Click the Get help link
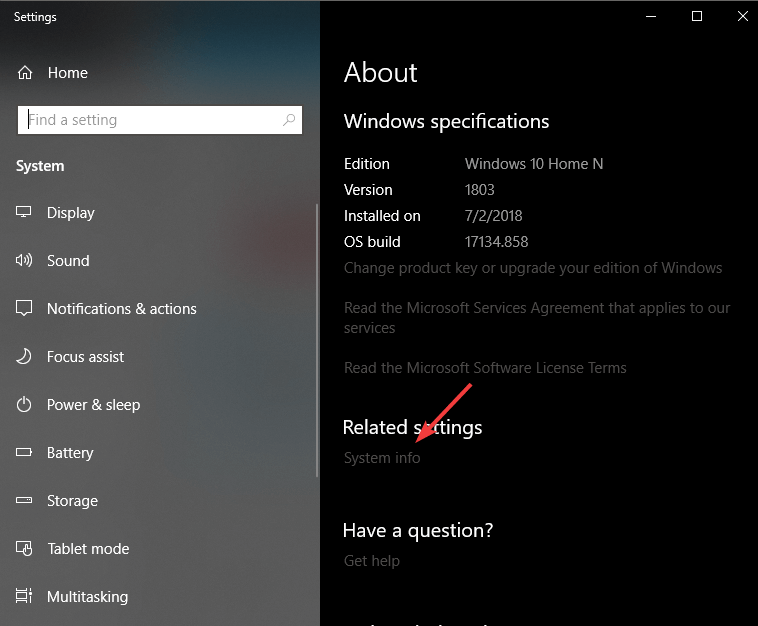Screen dimensions: 758x626 pyautogui.click(x=372, y=561)
